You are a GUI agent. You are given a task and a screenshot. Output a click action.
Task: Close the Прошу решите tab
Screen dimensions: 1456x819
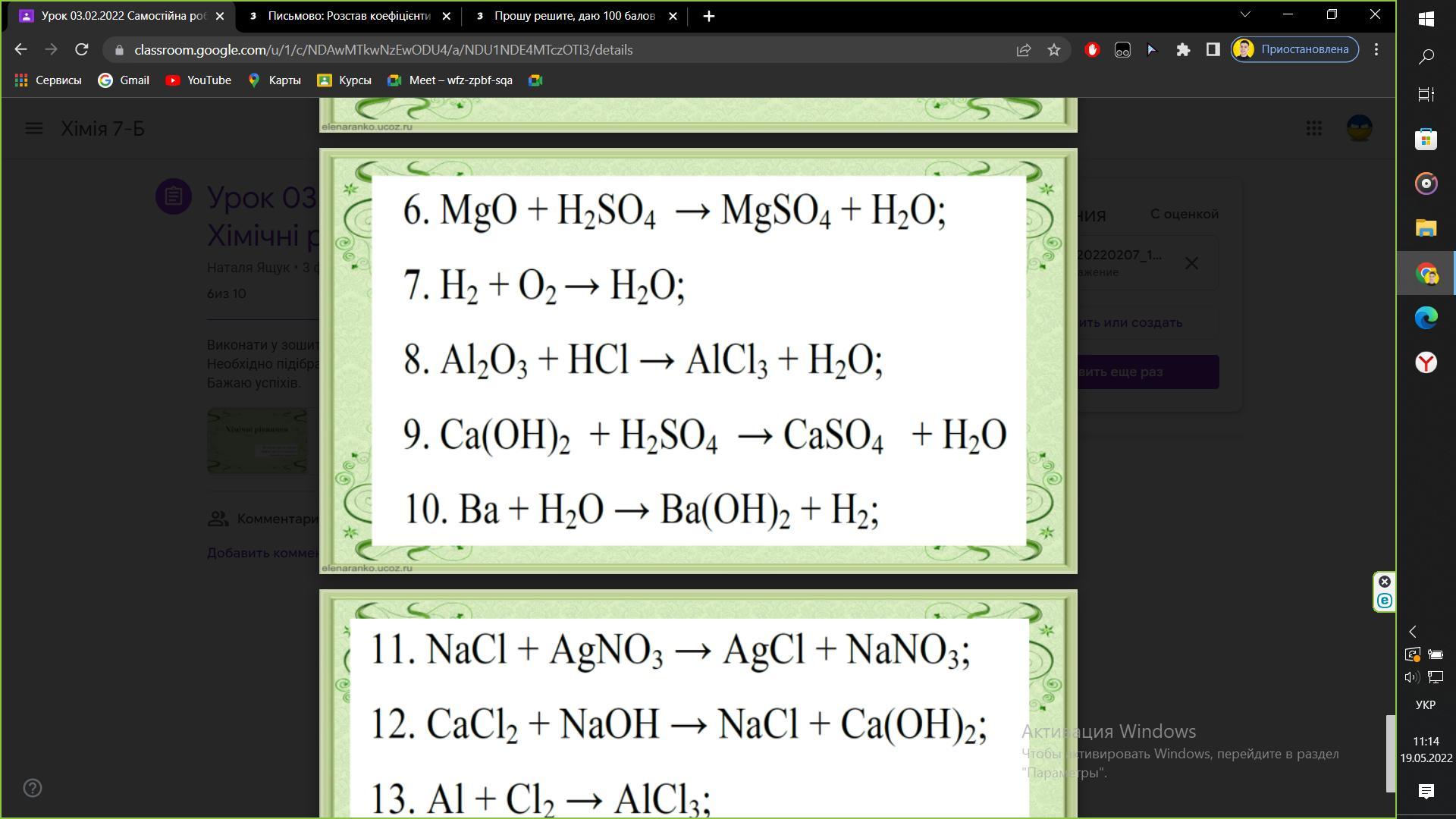click(x=673, y=16)
